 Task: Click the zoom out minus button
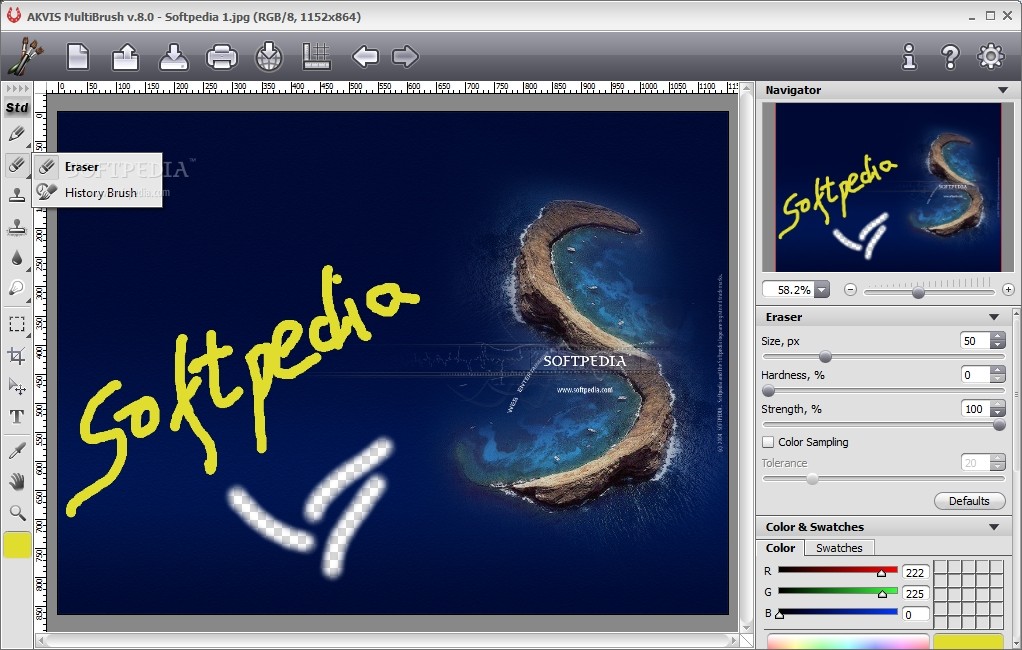pos(850,289)
